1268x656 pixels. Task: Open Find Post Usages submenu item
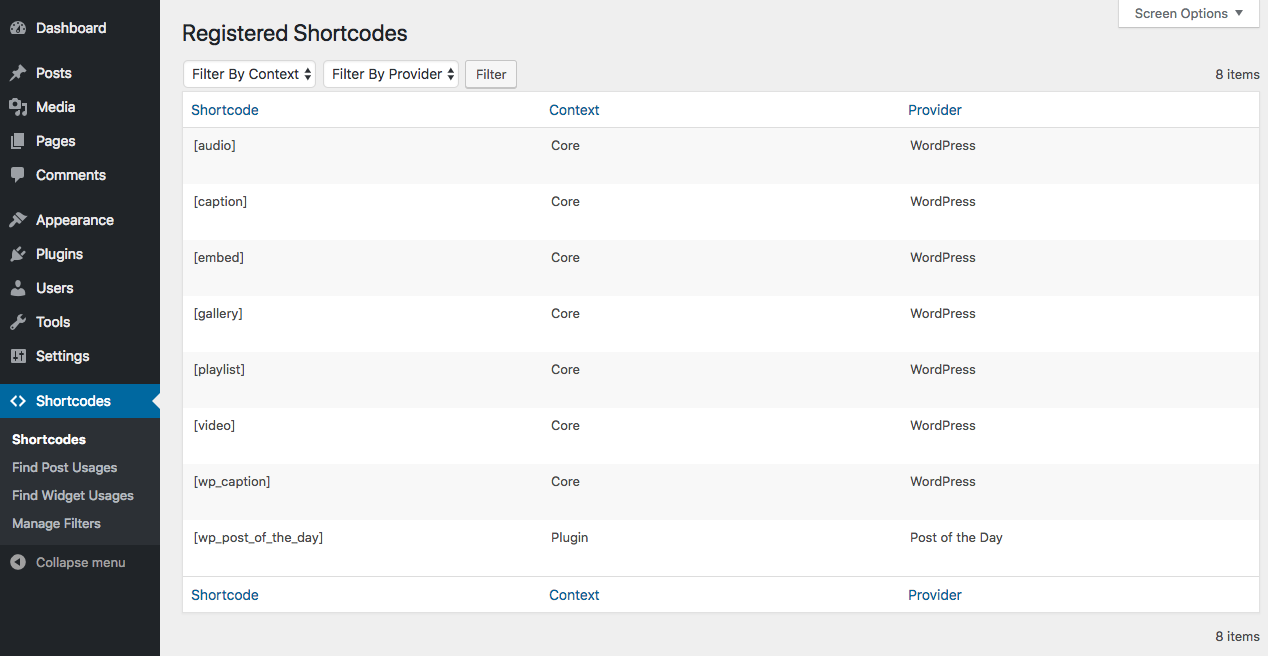pos(64,467)
